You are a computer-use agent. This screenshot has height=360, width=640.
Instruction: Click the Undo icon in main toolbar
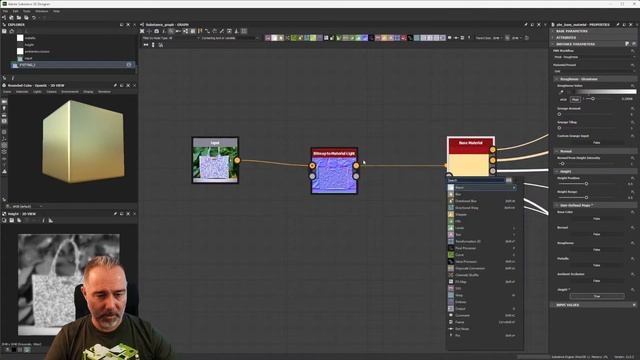[34, 18]
